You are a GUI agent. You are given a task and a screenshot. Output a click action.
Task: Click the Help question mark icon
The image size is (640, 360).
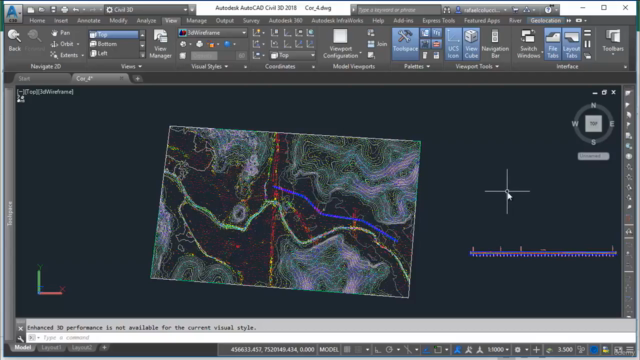(x=548, y=9)
